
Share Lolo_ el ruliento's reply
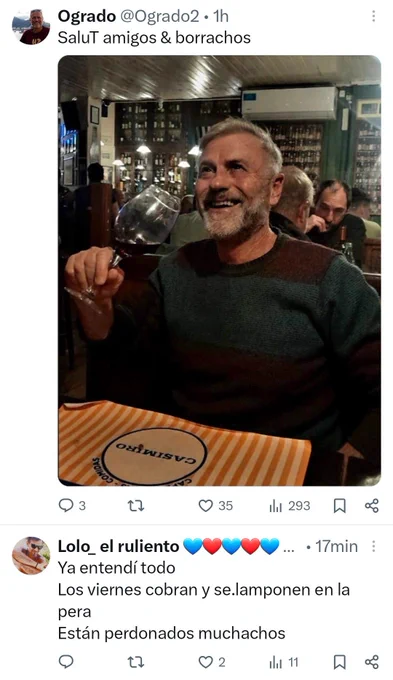coord(372,662)
